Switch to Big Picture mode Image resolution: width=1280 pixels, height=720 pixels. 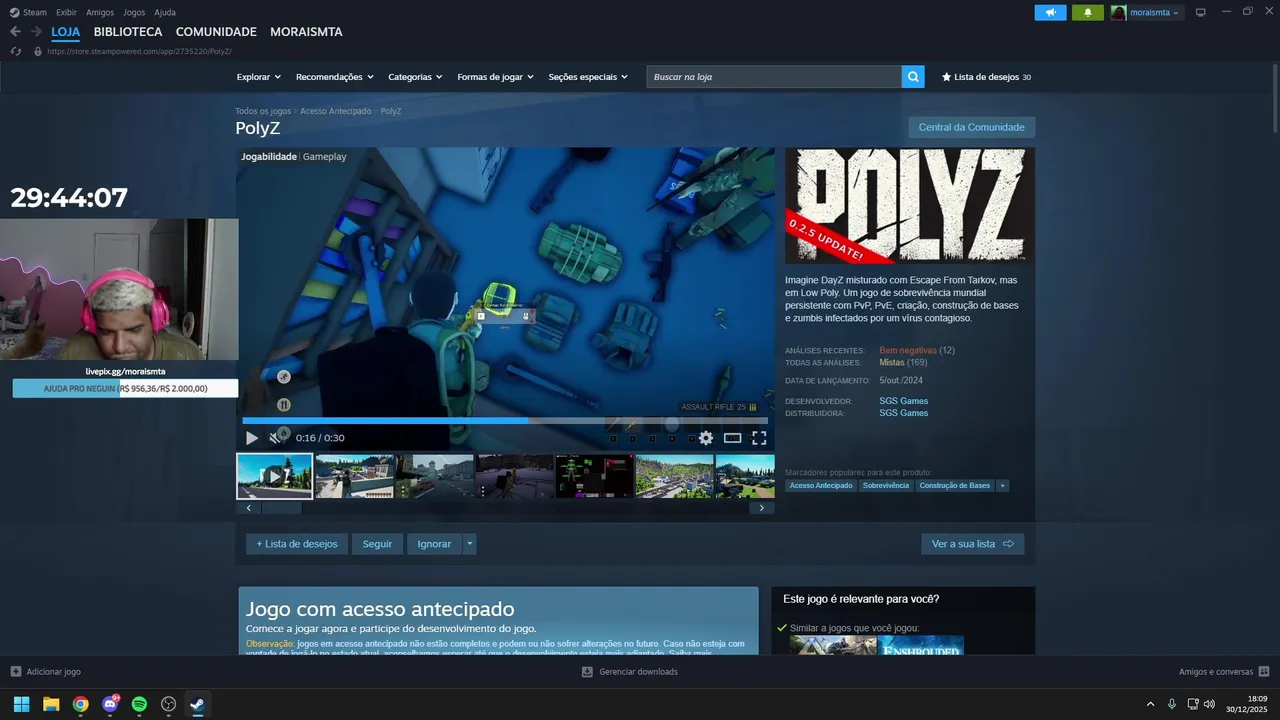tap(1201, 12)
